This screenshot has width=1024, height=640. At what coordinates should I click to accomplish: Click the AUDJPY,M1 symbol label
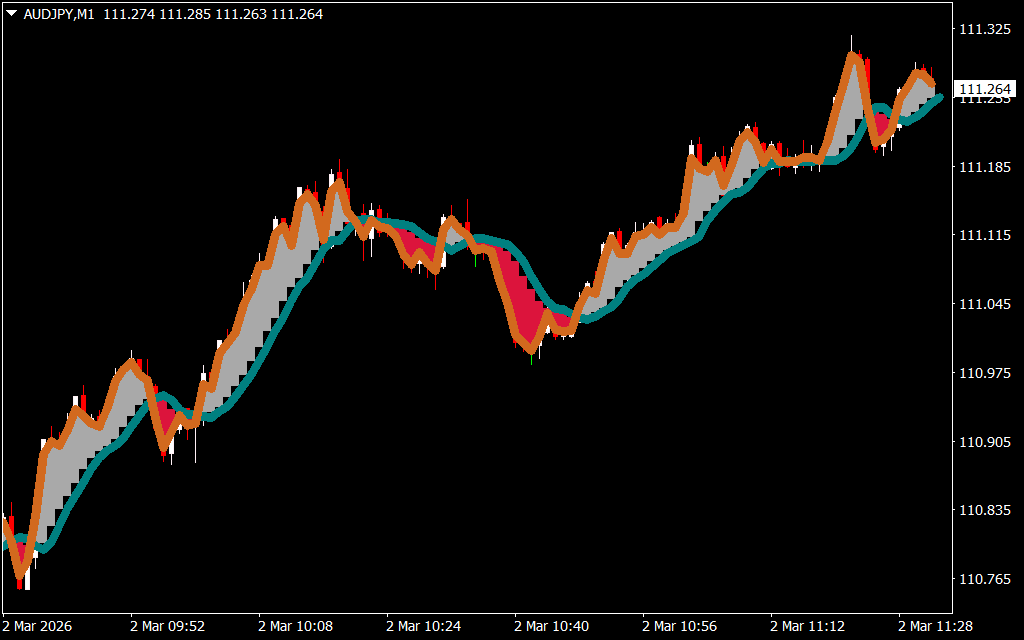tap(59, 15)
